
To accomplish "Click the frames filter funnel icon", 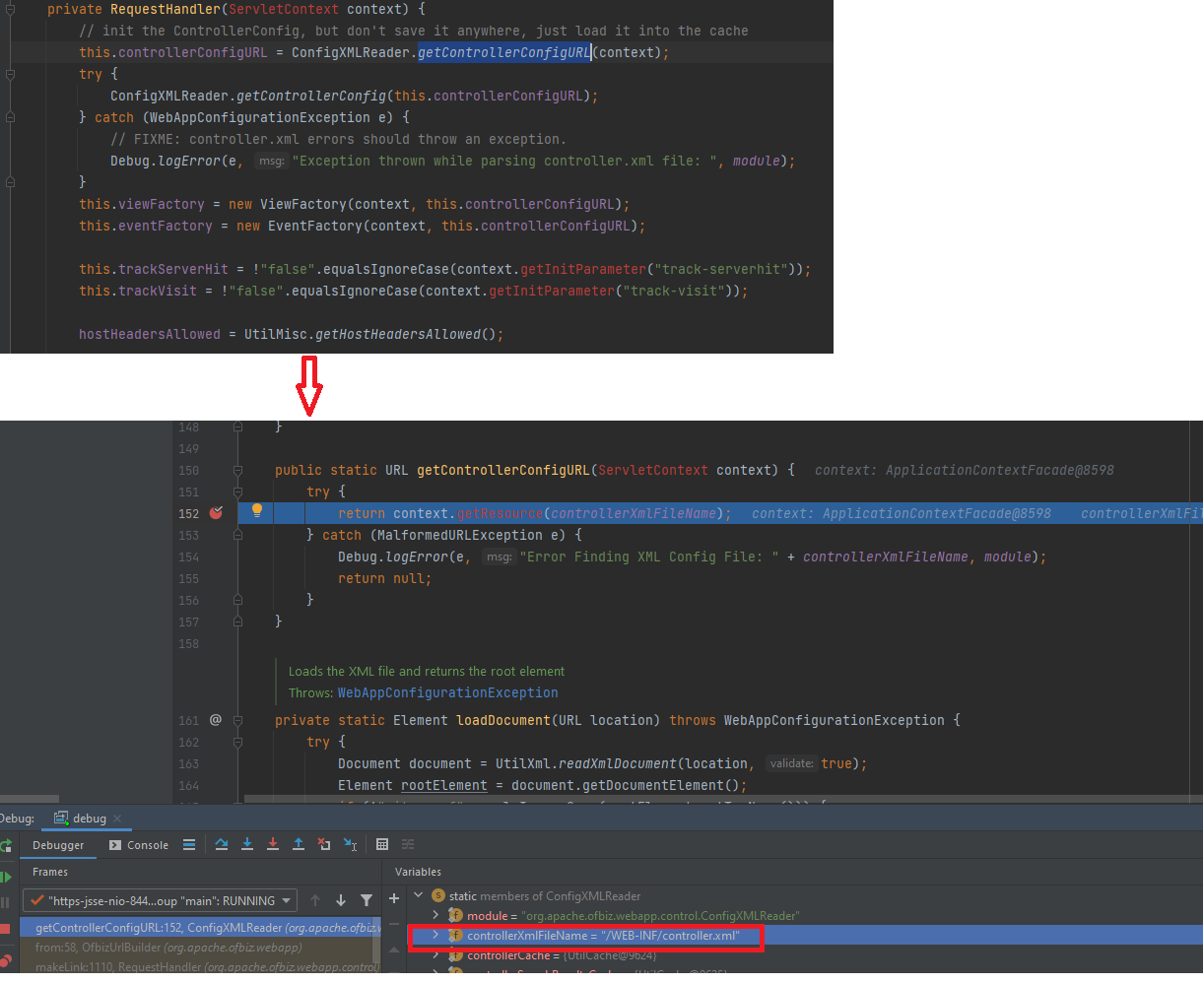I will coord(367,900).
